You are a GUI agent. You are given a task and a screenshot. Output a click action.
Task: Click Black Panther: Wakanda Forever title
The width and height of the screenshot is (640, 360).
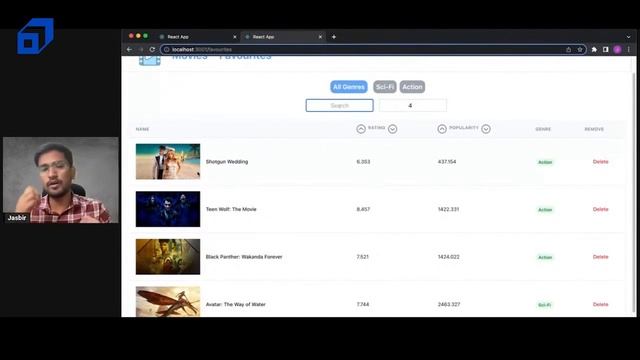point(244,257)
